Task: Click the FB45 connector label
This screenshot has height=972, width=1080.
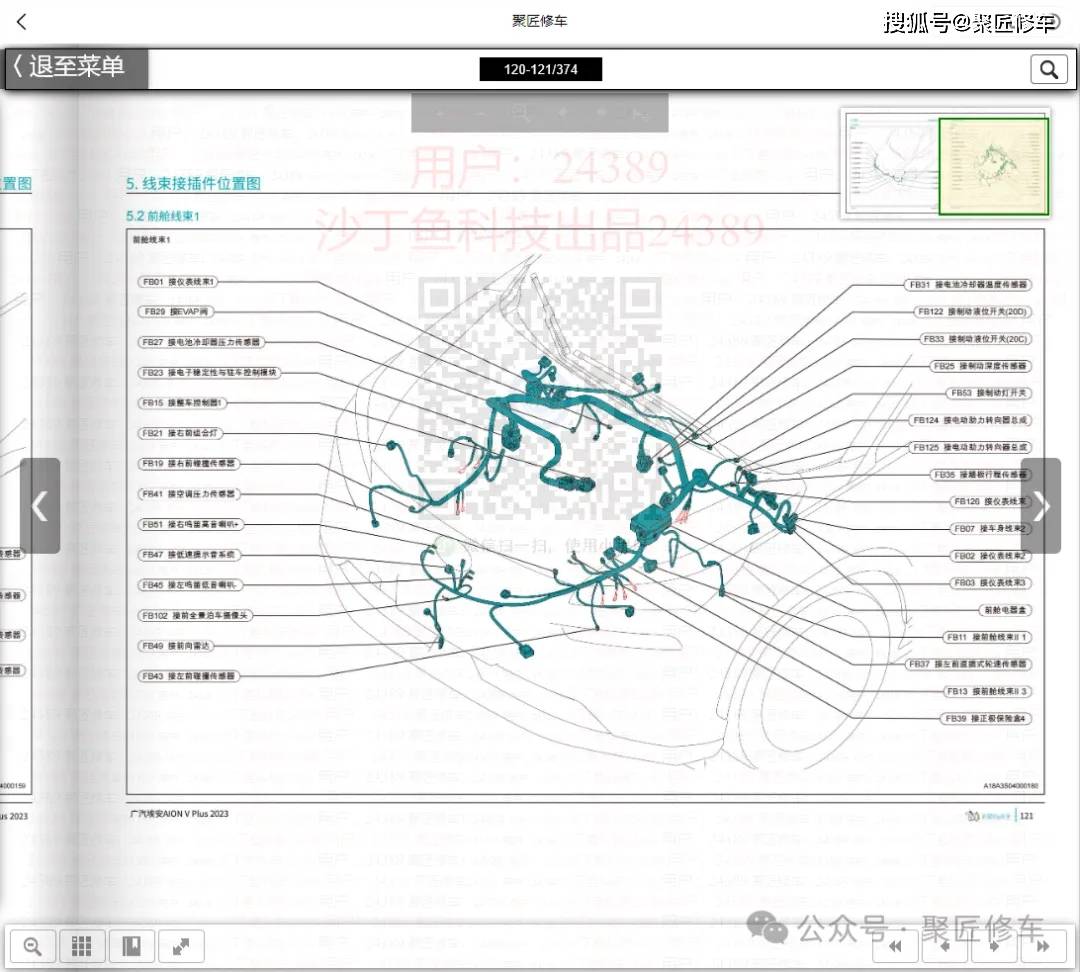Action: [189, 585]
